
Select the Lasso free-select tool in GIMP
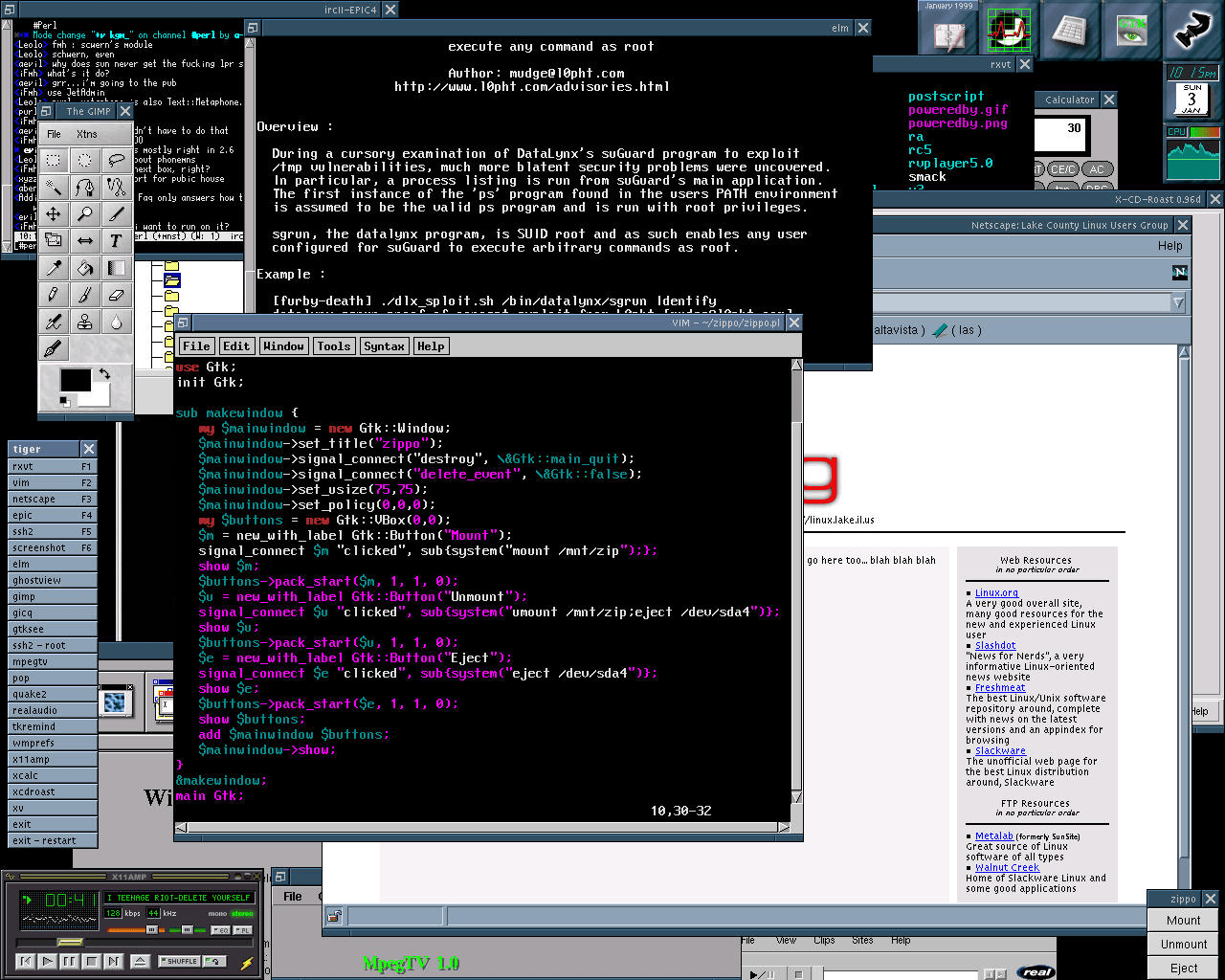116,161
